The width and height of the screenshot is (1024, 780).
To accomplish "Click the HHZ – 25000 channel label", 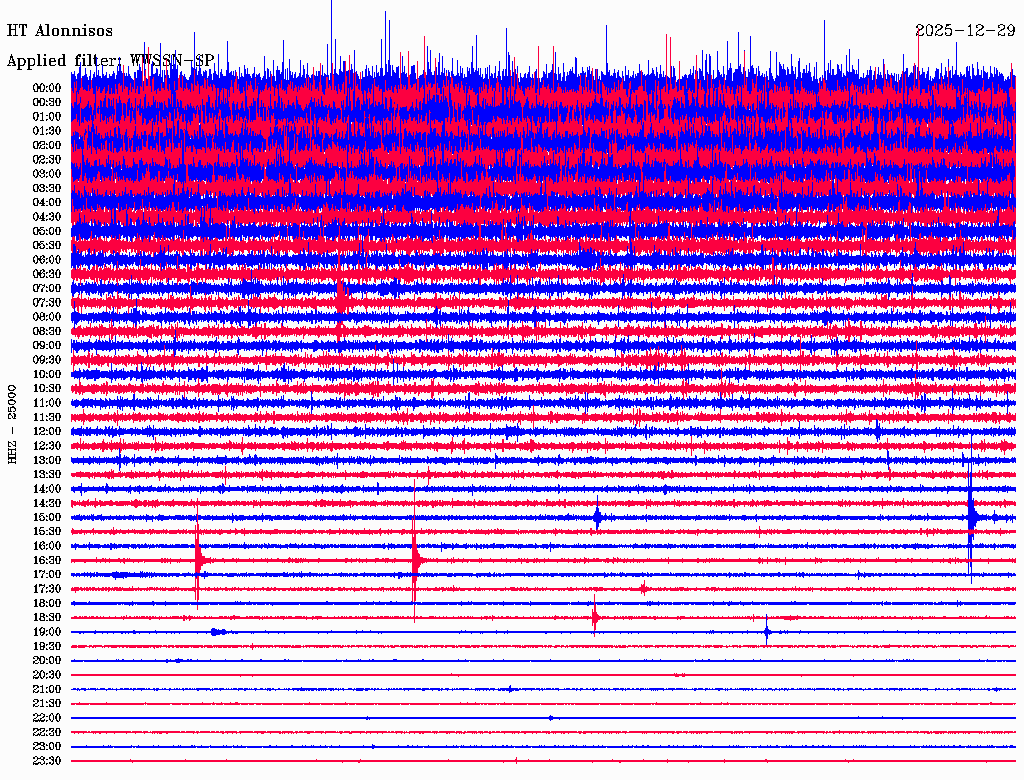I will (12, 424).
